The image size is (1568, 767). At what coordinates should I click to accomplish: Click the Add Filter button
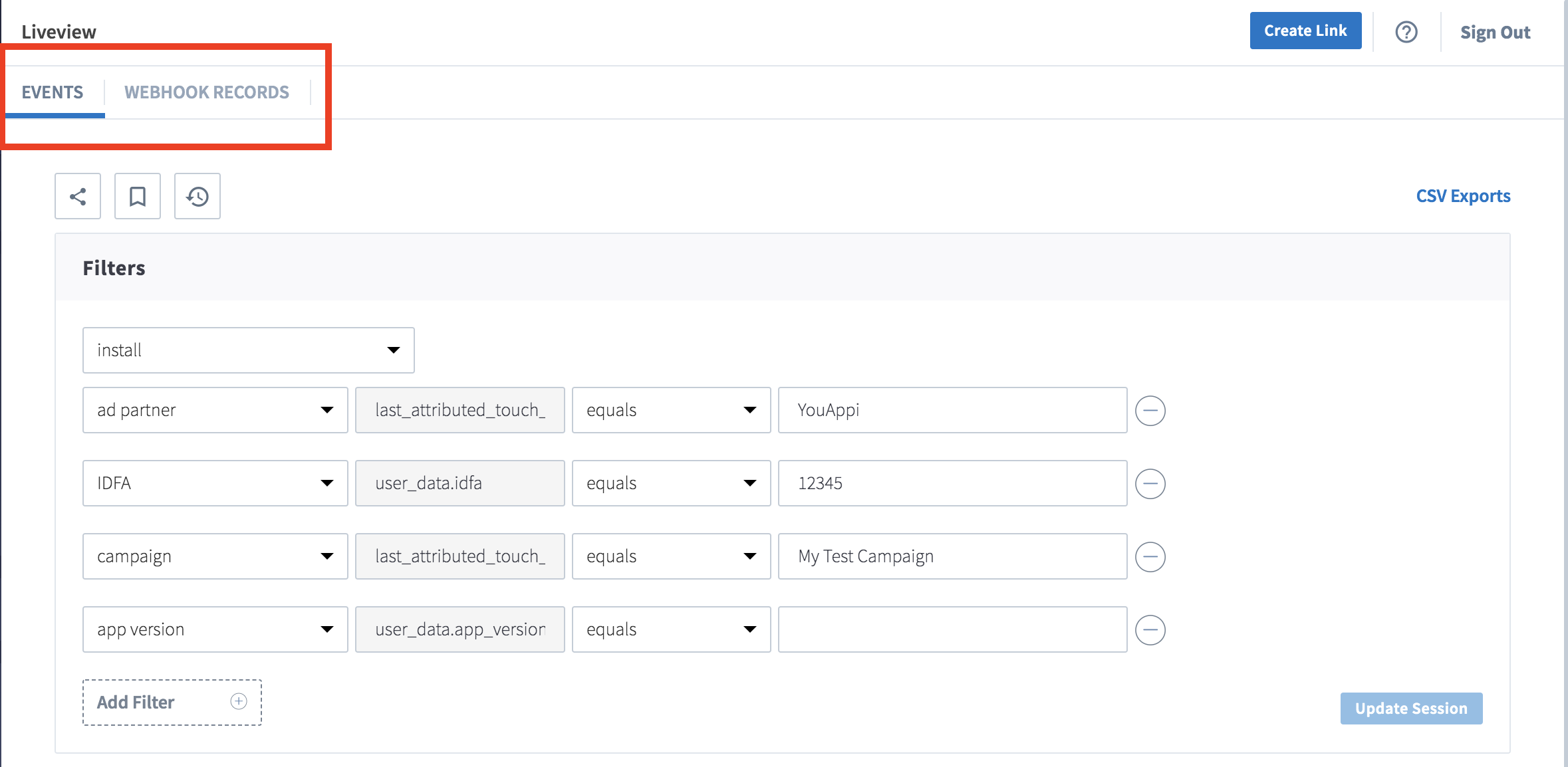pyautogui.click(x=172, y=702)
